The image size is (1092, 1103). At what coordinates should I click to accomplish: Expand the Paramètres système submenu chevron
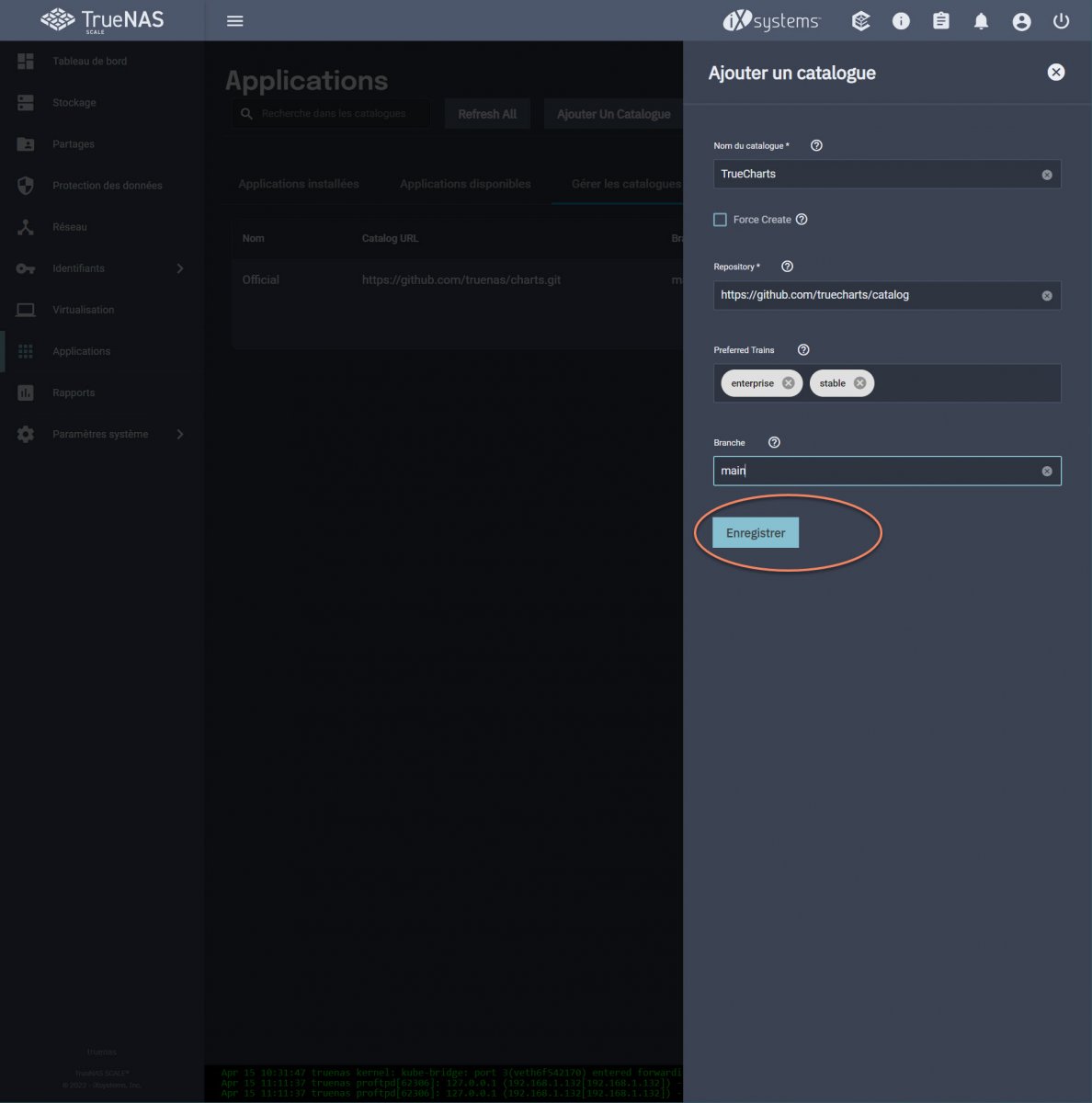(x=180, y=434)
